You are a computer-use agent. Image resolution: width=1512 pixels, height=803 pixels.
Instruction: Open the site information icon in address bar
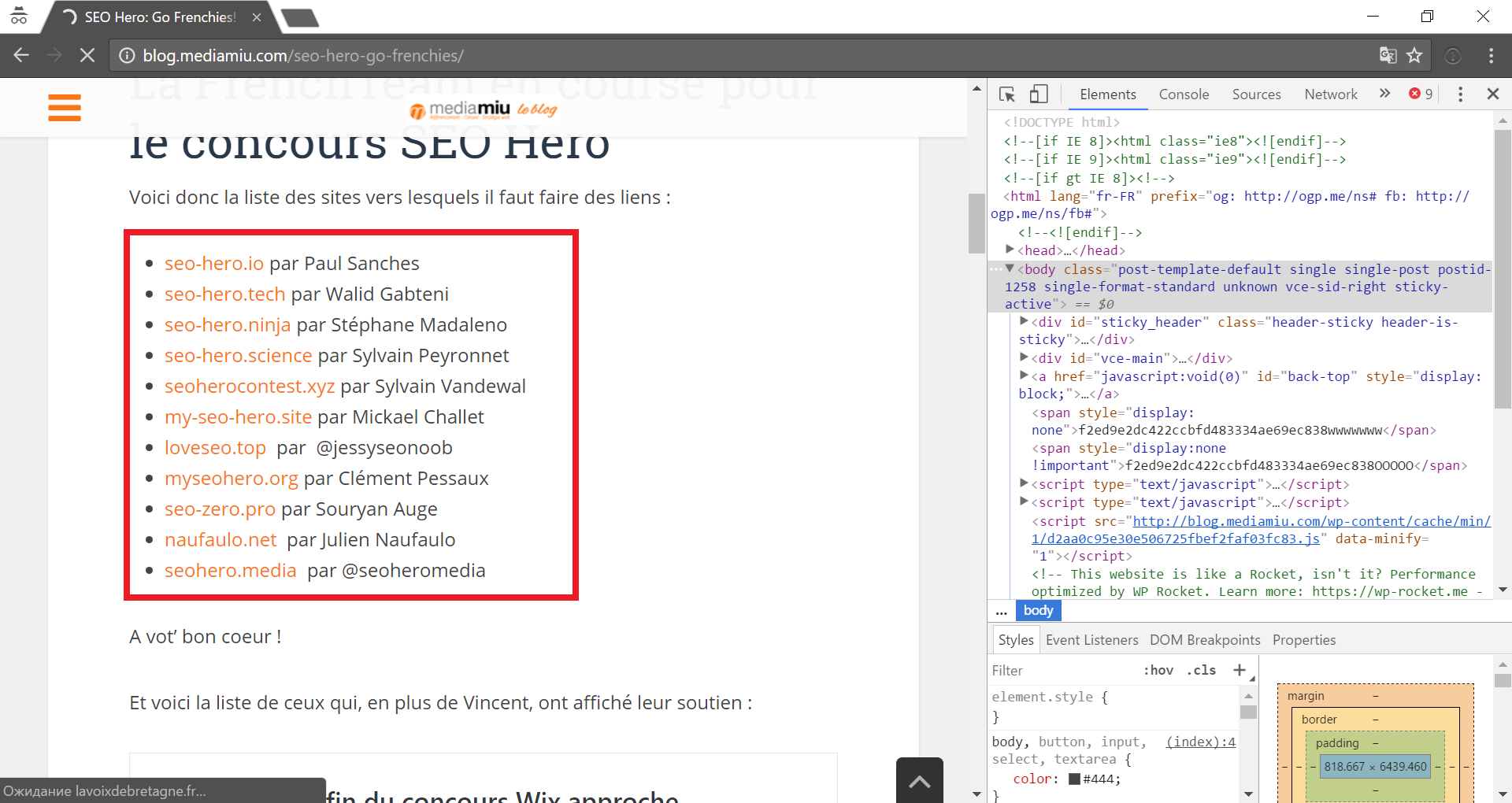127,55
